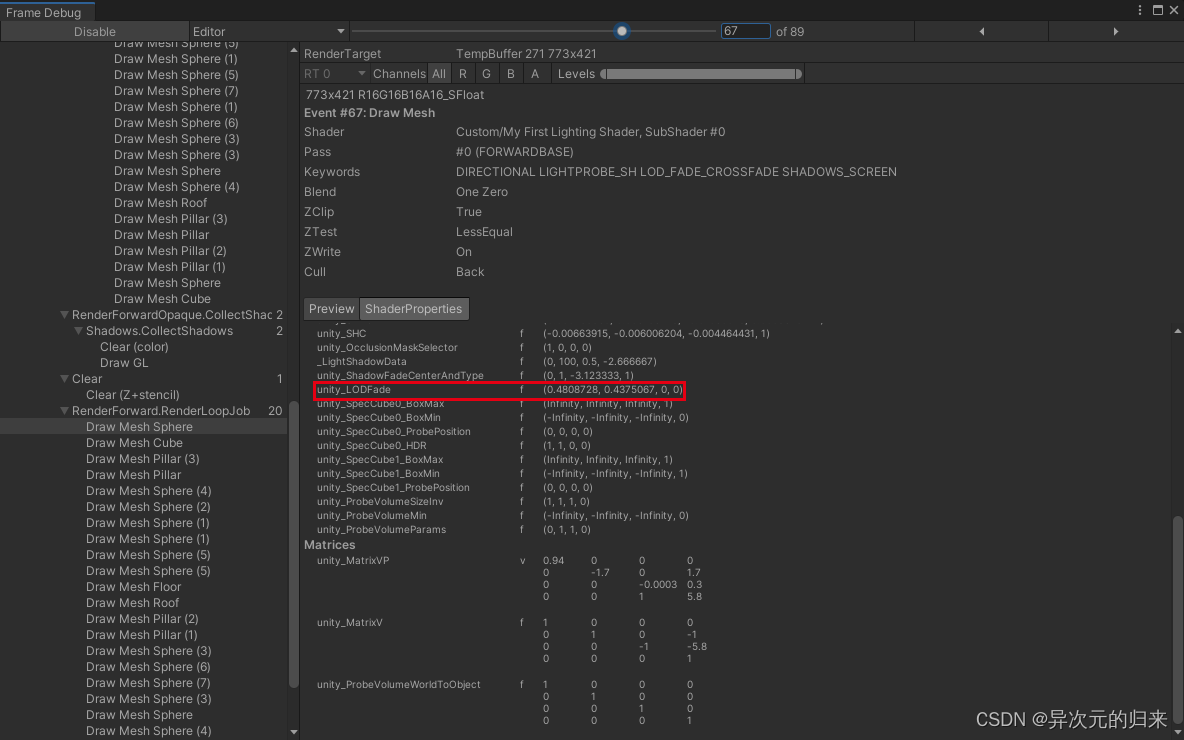The image size is (1184, 740).
Task: Click the Disable frame debugger button
Action: point(94,31)
